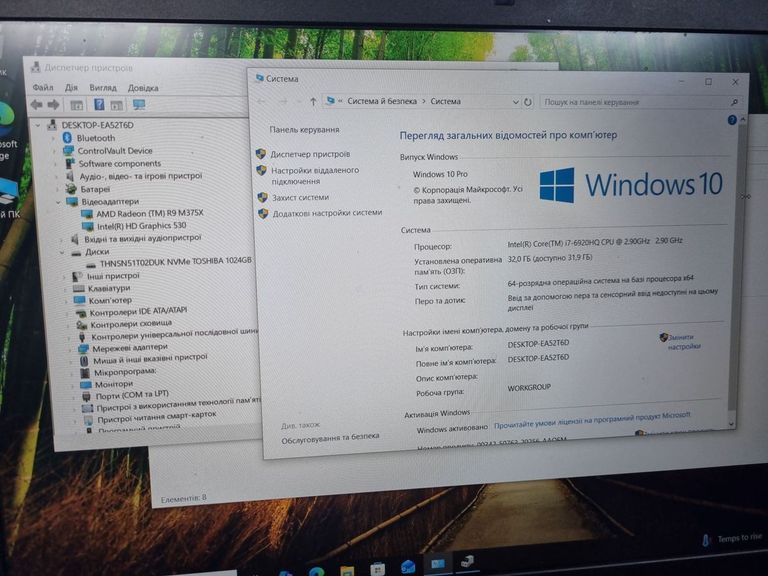Open the Довідка menu in Device Manager
This screenshot has height=576, width=768.
pos(143,88)
